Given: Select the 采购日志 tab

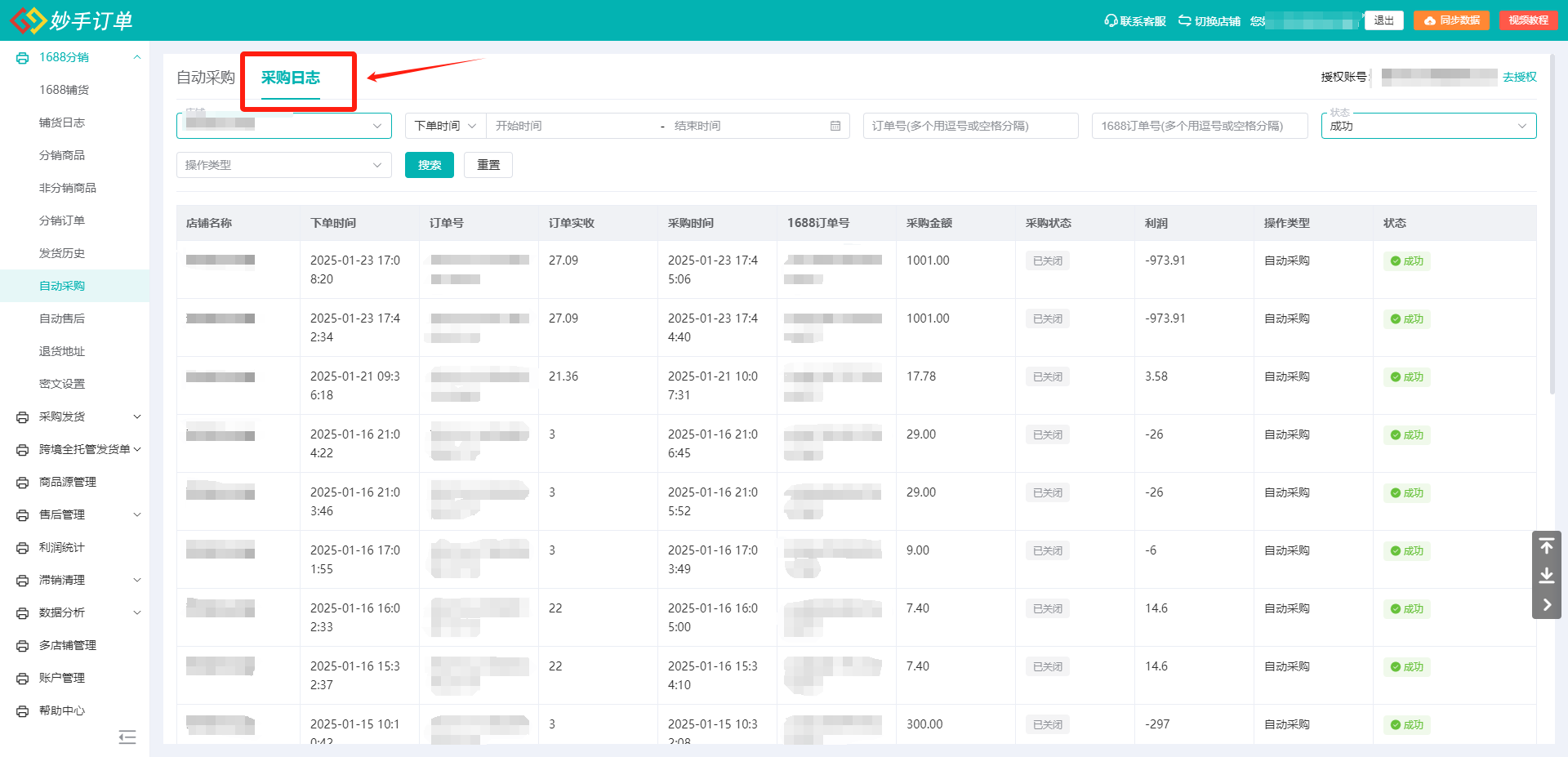Looking at the screenshot, I should (291, 78).
